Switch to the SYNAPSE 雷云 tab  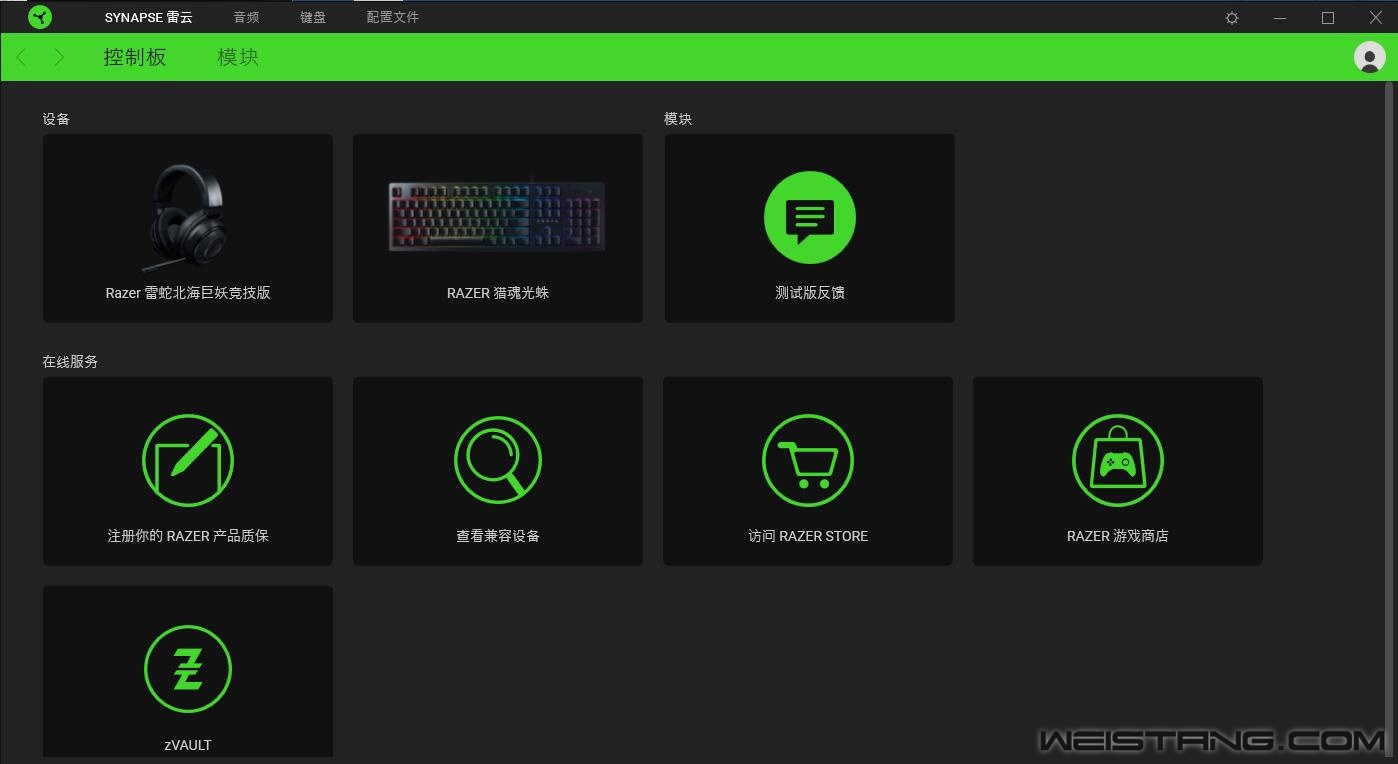[x=149, y=17]
